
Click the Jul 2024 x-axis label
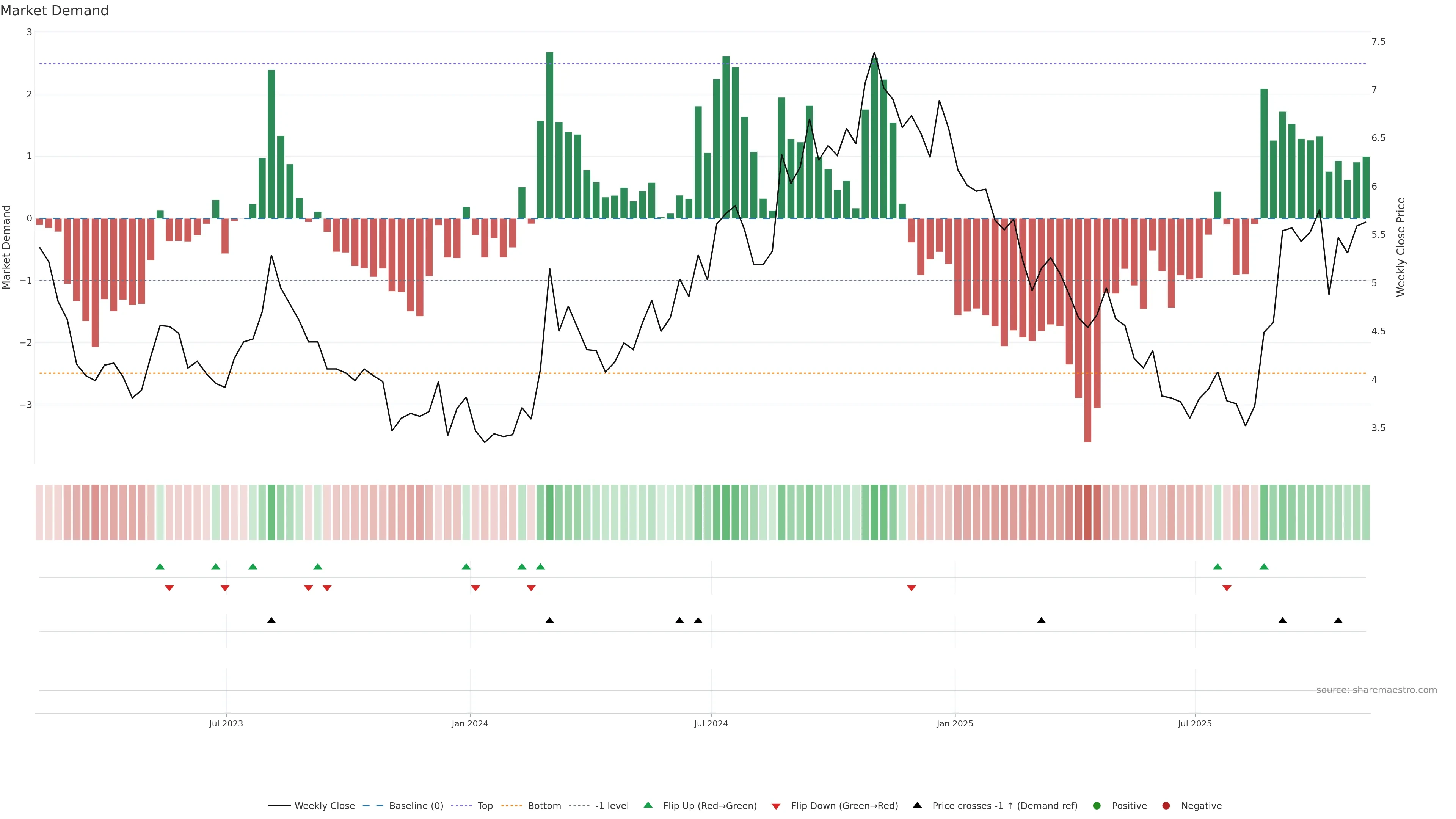711,723
